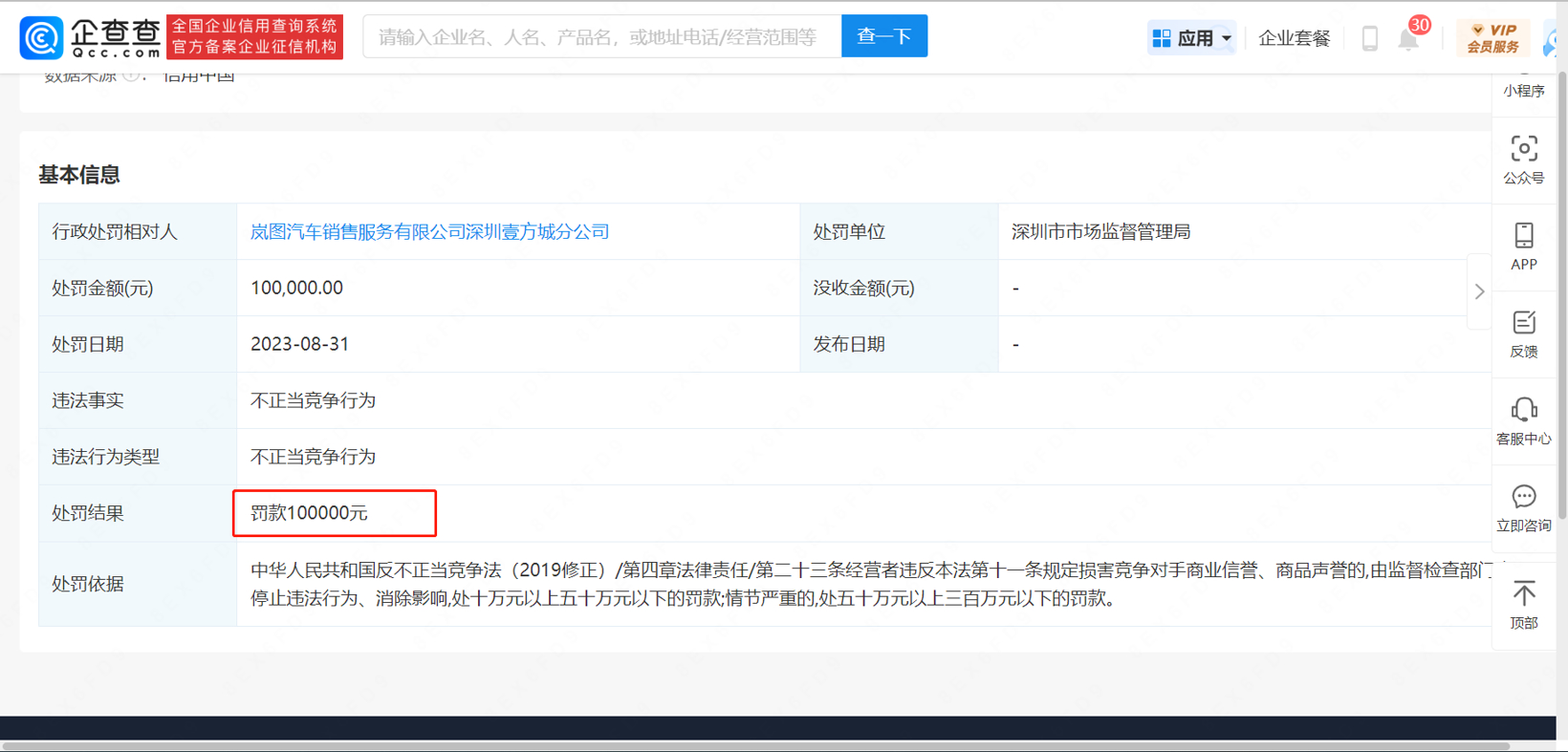Select 罚款100000元 result text

(309, 513)
